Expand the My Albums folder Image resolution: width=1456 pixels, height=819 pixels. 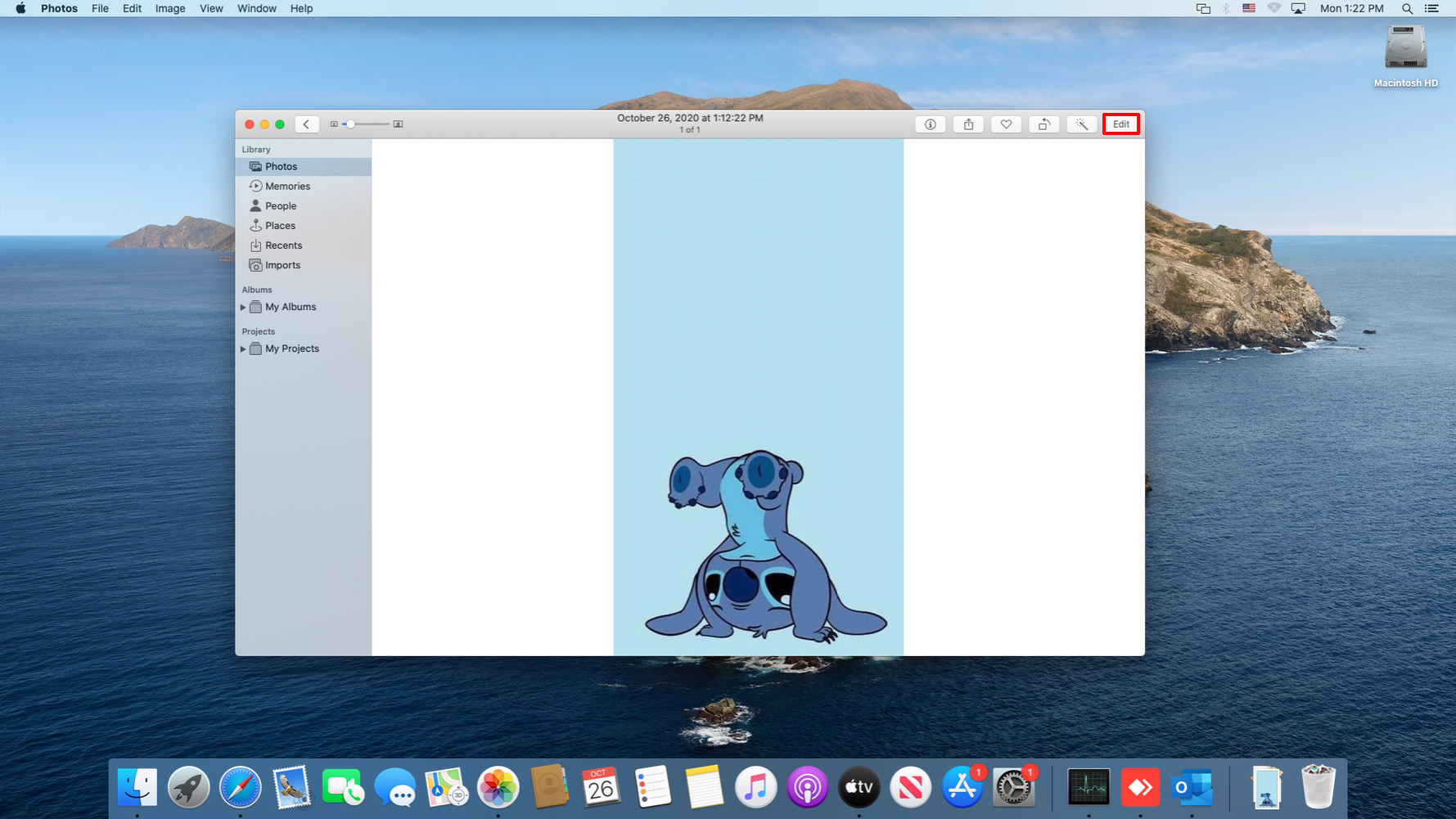(243, 308)
